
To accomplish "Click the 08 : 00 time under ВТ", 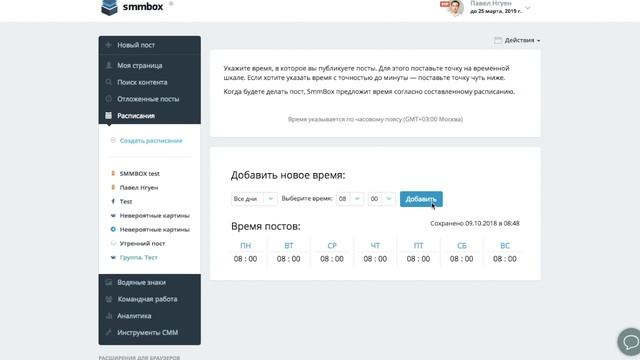I will (289, 259).
